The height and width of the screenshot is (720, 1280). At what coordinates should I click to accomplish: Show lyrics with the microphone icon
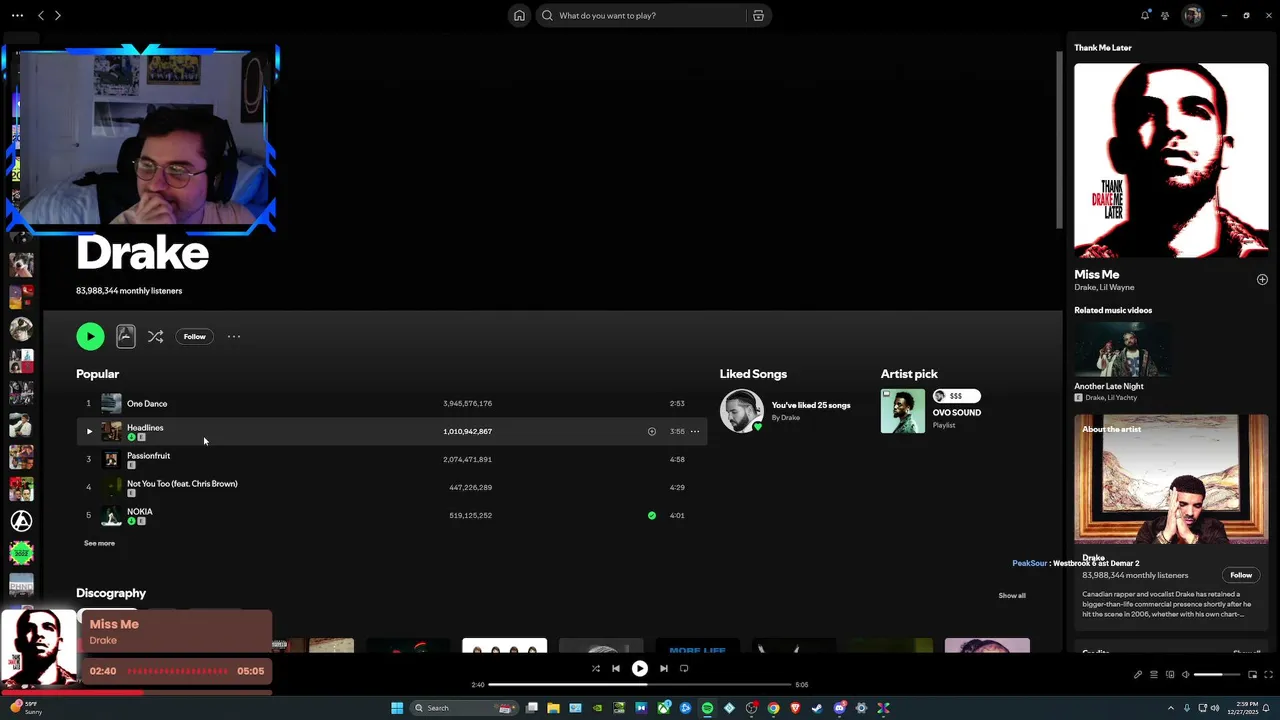[x=1138, y=674]
